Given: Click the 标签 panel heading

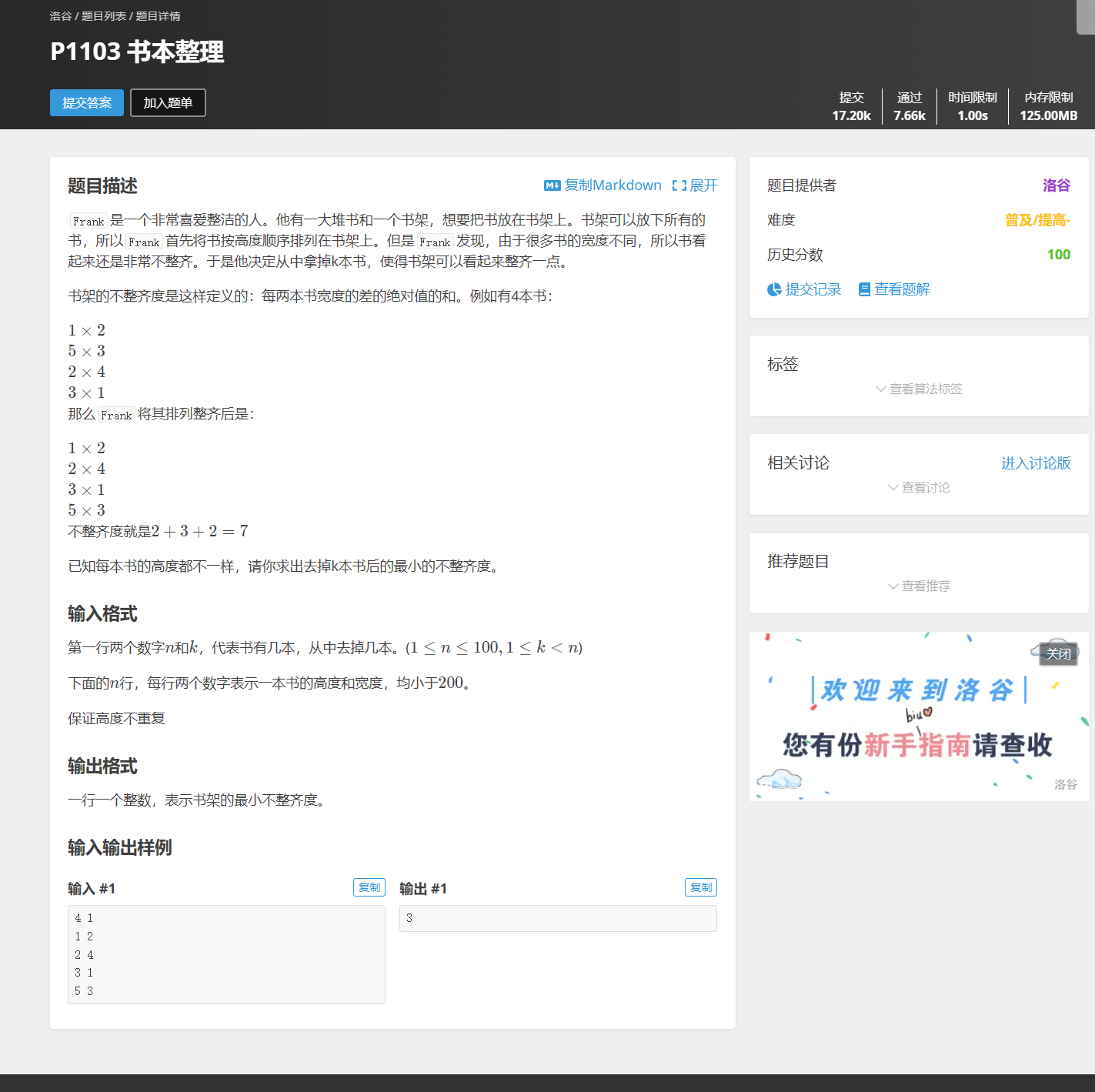Looking at the screenshot, I should 783,365.
